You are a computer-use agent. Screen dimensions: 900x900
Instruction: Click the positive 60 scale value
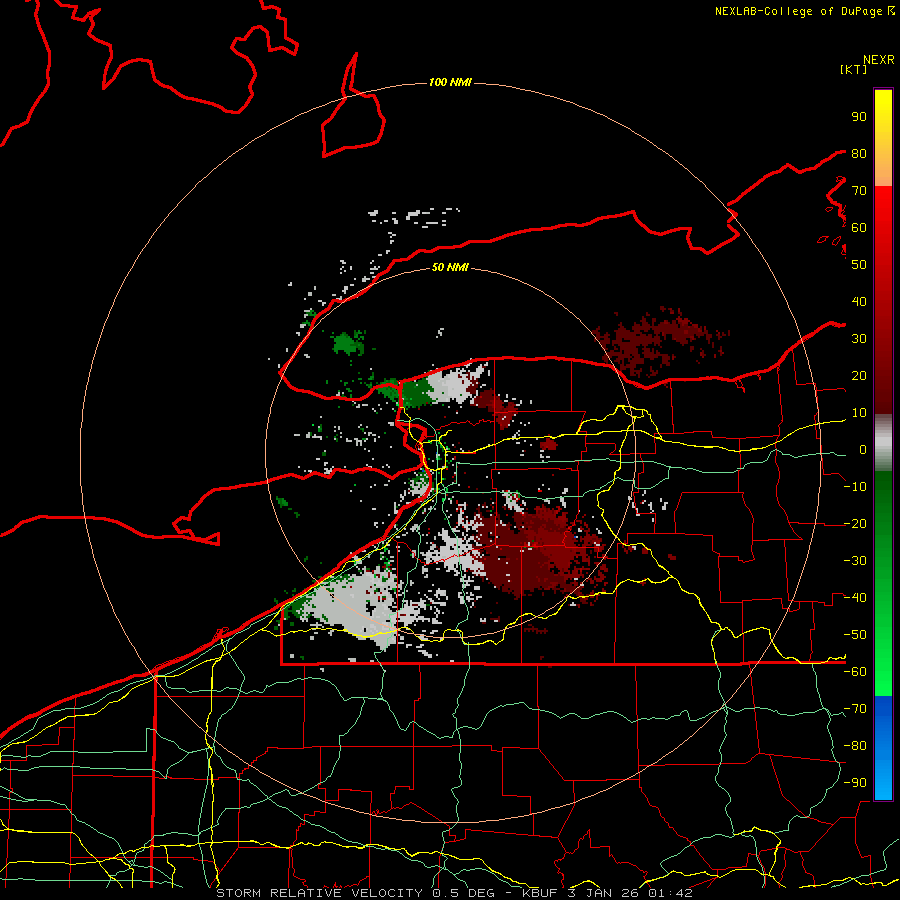click(x=859, y=227)
